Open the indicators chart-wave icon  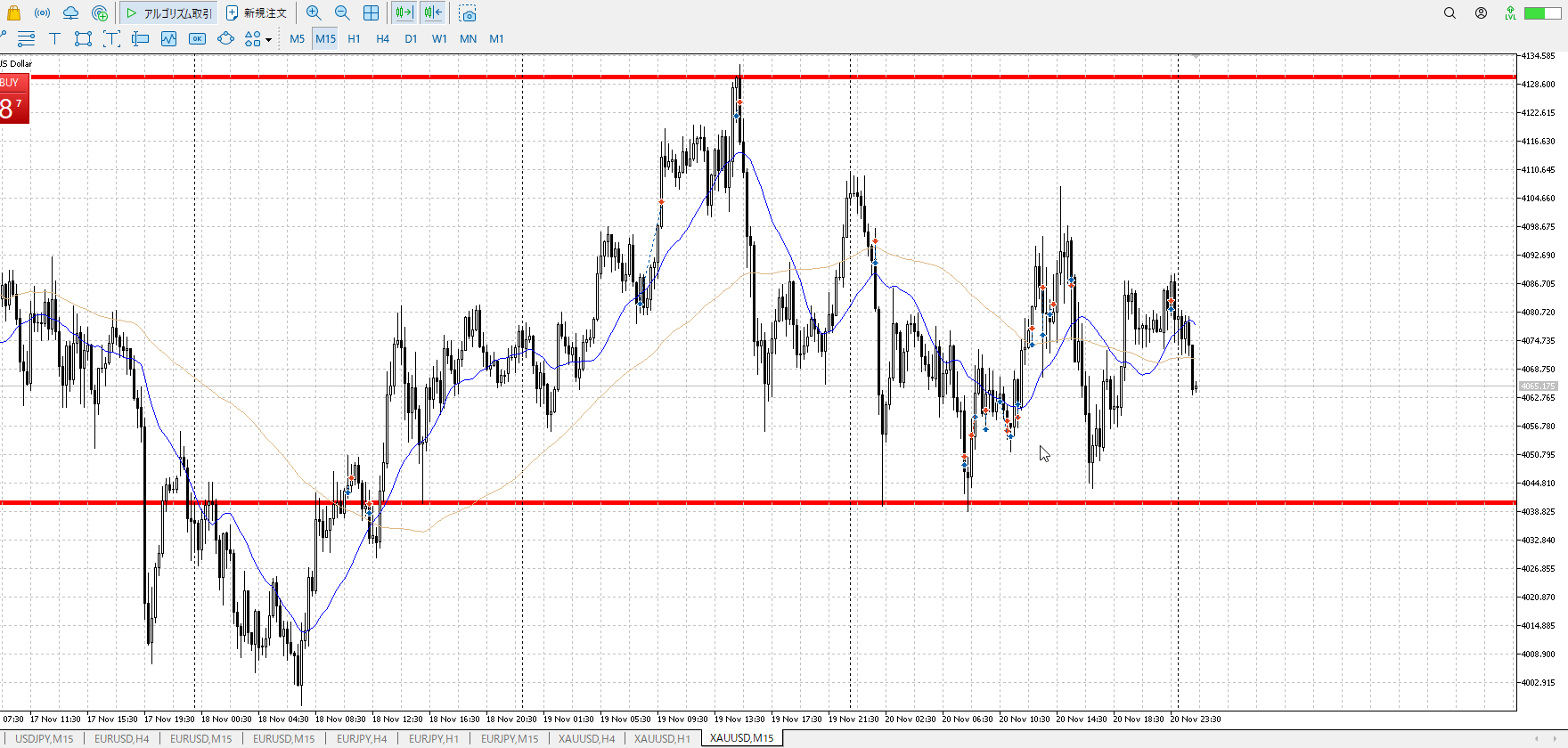click(168, 38)
